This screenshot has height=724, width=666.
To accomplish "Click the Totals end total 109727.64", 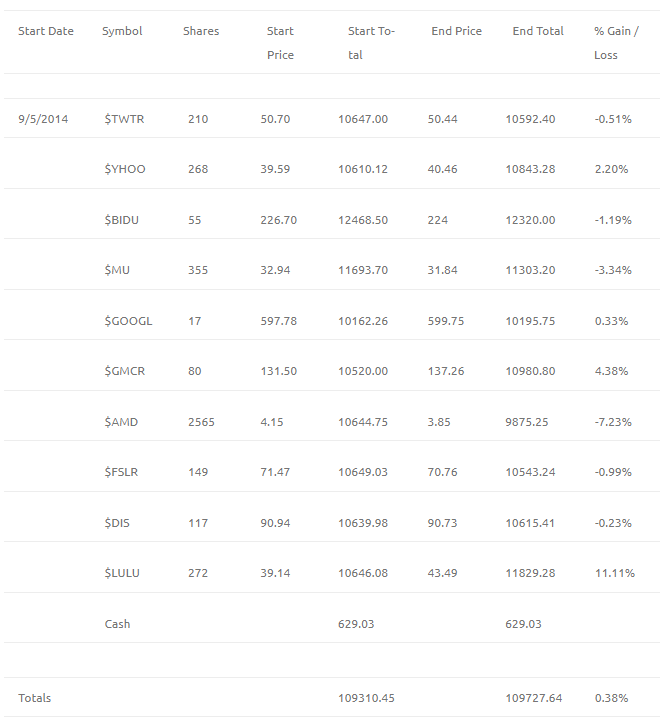I will point(533,698).
